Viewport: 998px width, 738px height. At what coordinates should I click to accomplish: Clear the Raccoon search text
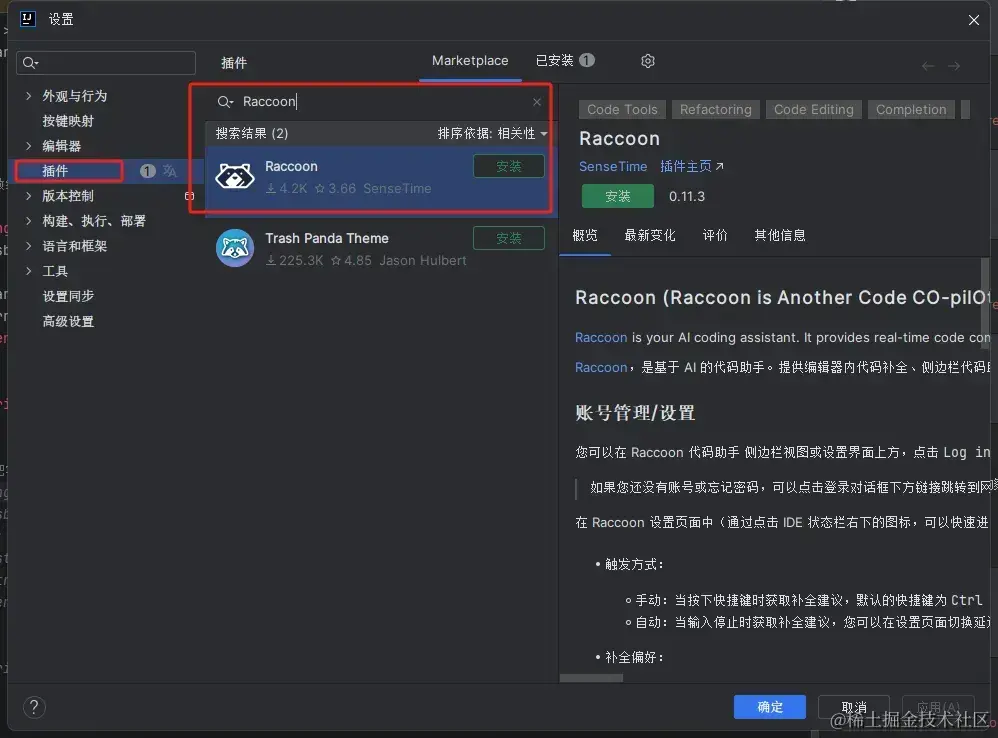point(537,102)
